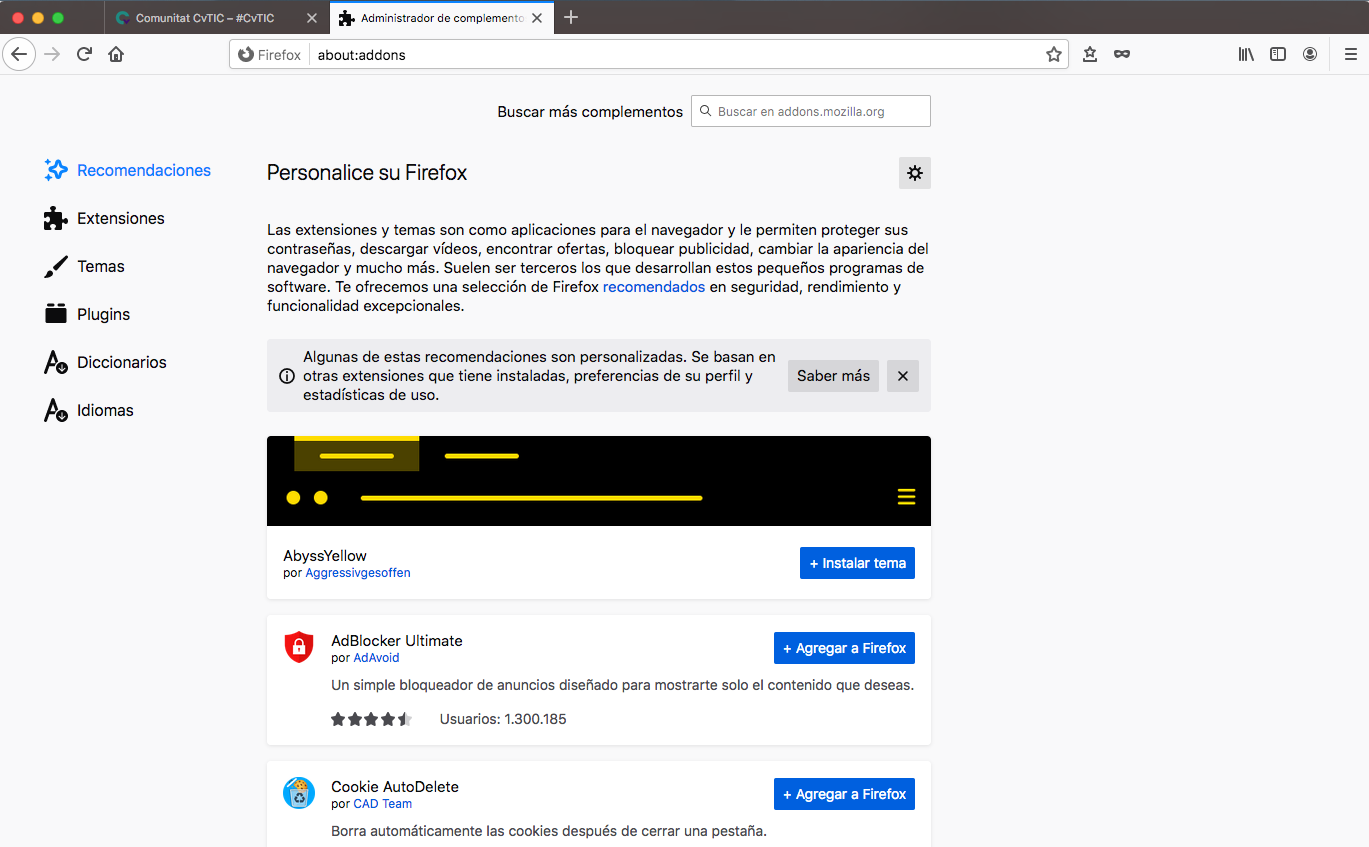Add Cookie AutoDelete to Firefox
This screenshot has height=847, width=1369.
[x=844, y=794]
